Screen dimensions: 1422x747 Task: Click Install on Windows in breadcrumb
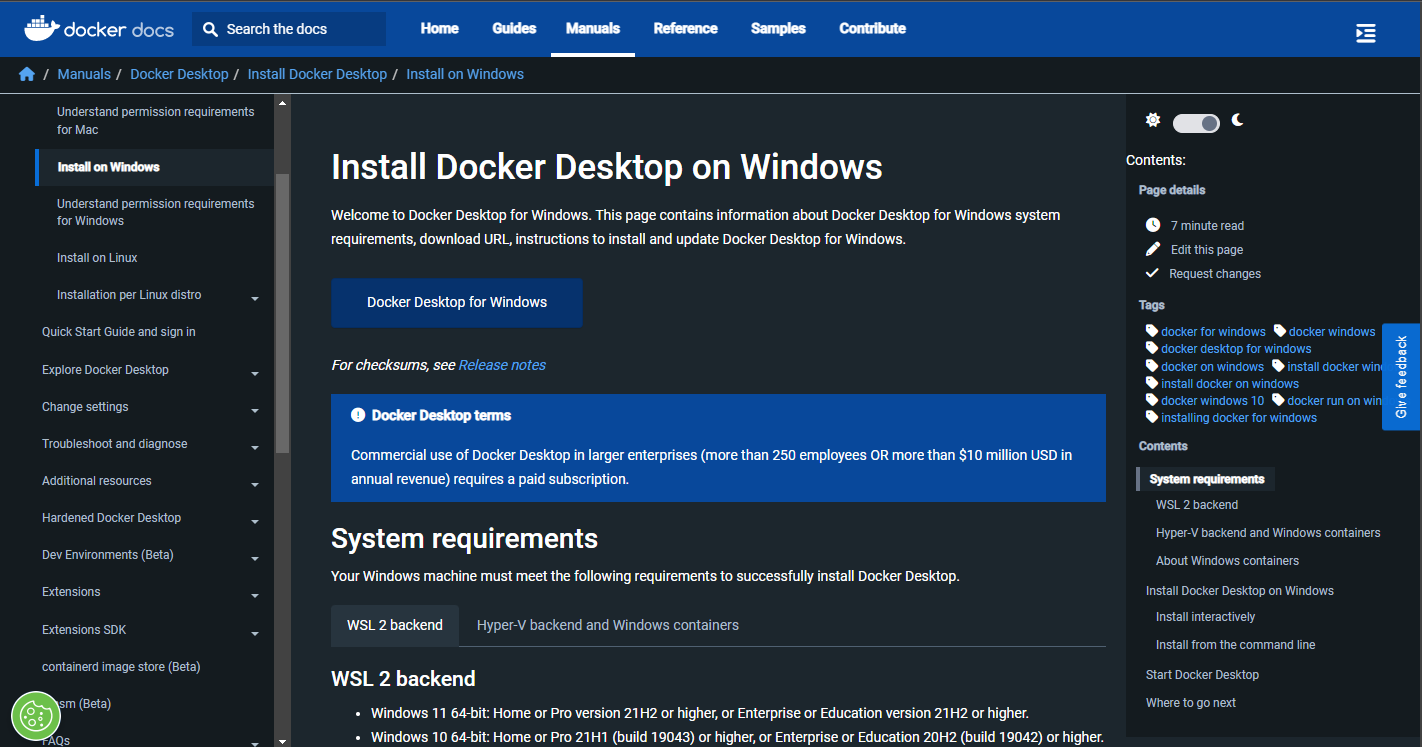pos(465,74)
